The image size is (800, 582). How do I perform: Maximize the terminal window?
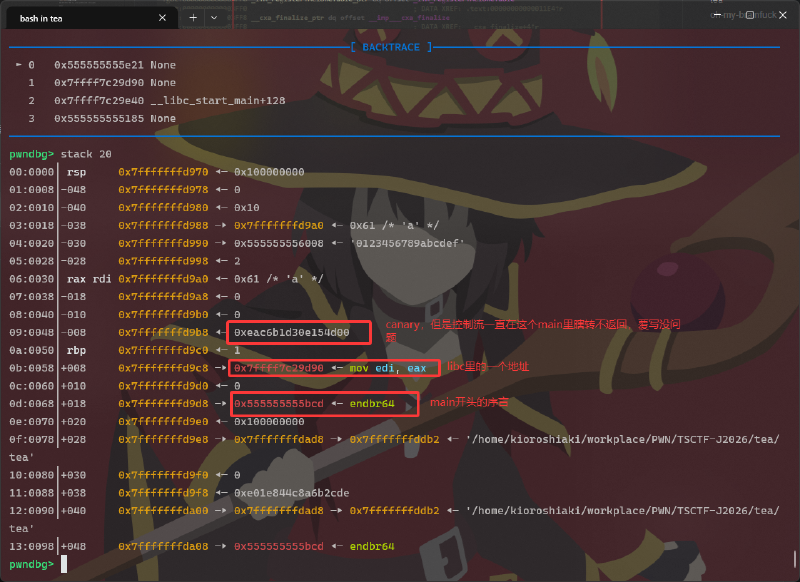click(749, 15)
